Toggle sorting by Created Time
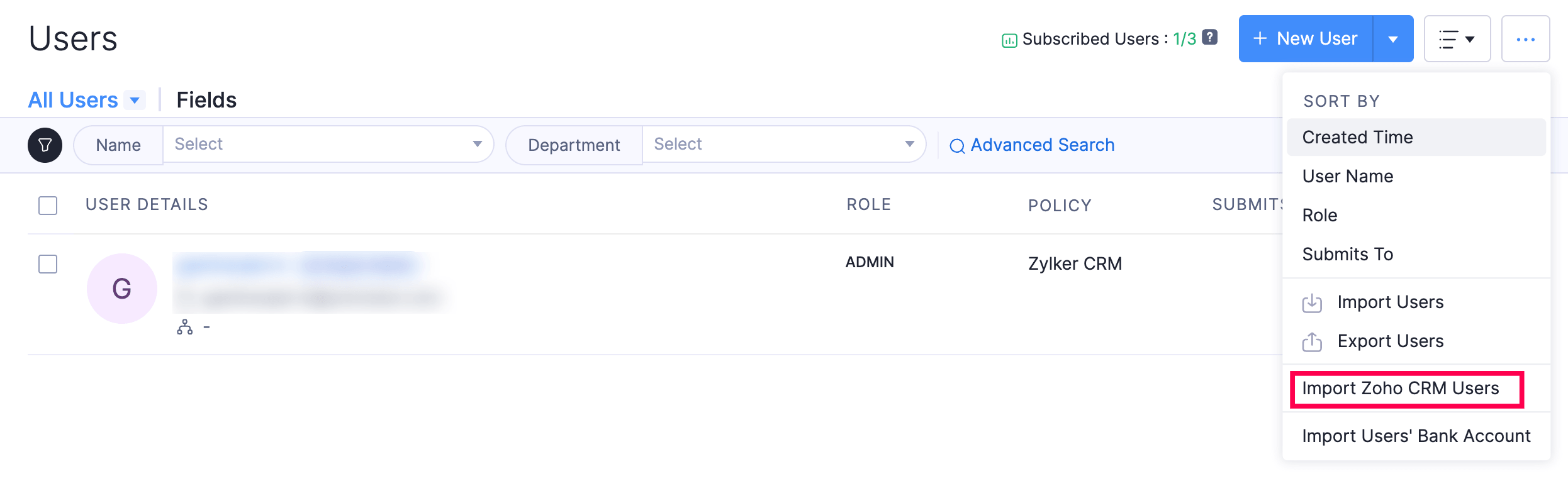This screenshot has width=1568, height=503. 1357,137
